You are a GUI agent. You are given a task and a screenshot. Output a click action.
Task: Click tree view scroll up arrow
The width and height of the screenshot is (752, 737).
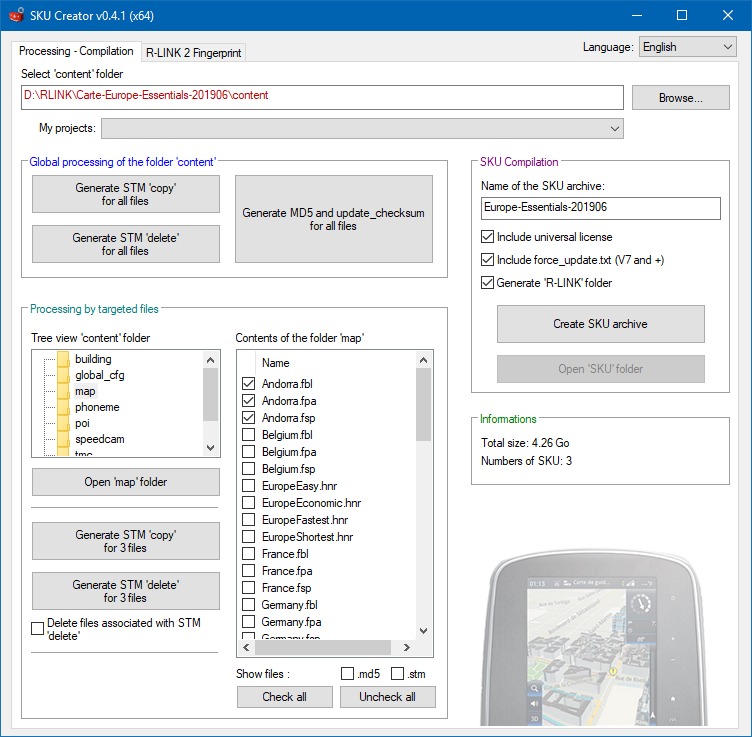click(210, 360)
